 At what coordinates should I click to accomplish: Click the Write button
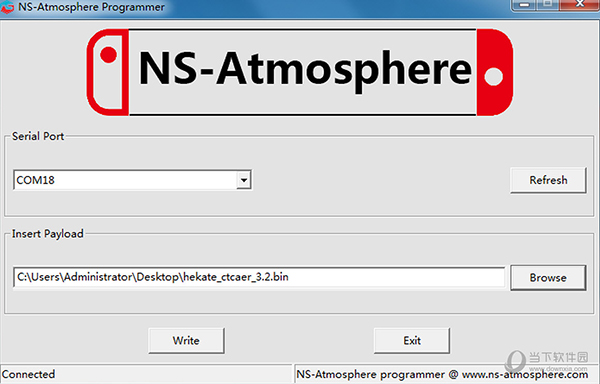[186, 340]
